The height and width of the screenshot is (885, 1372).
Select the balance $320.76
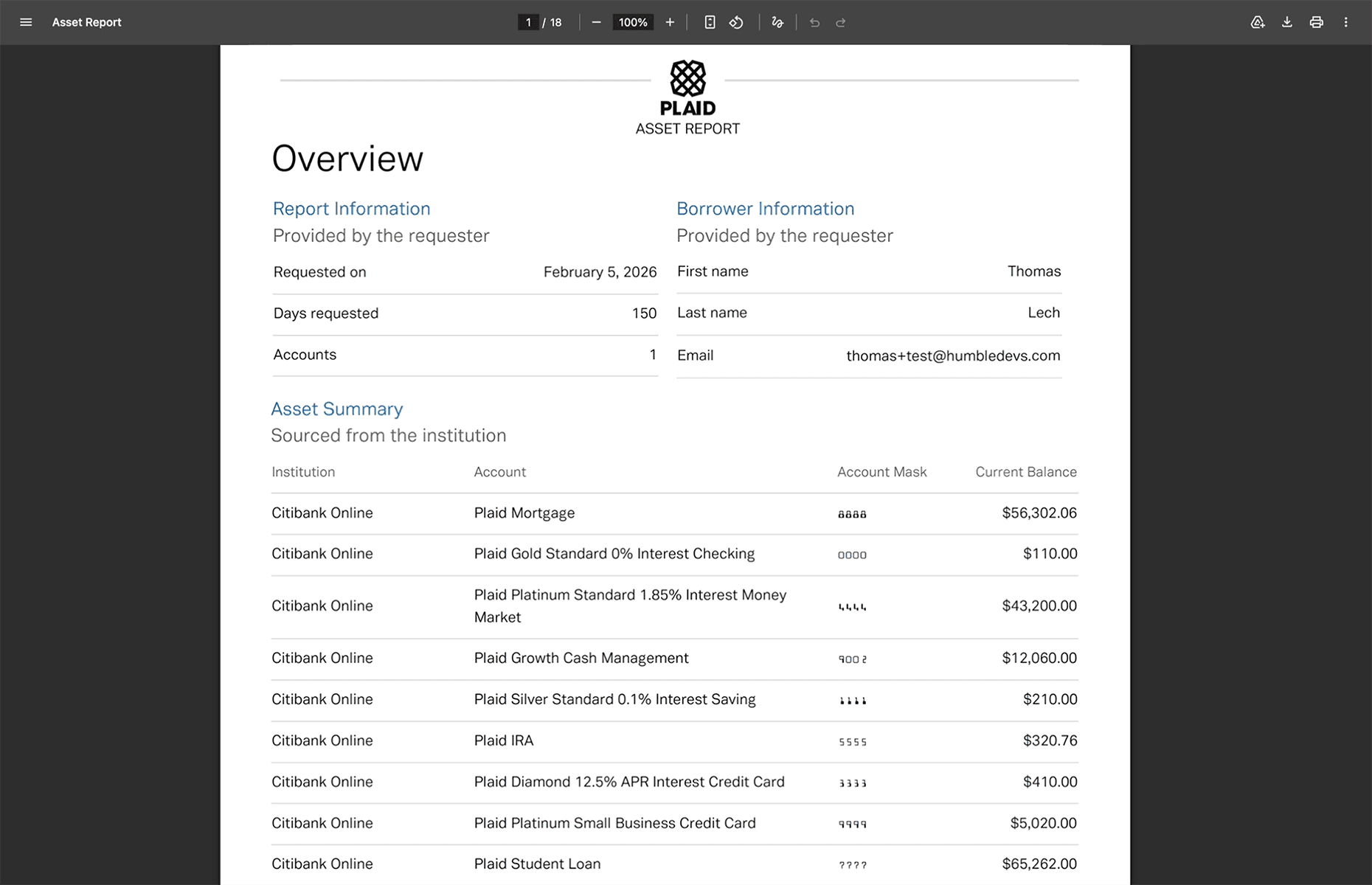pos(1050,740)
